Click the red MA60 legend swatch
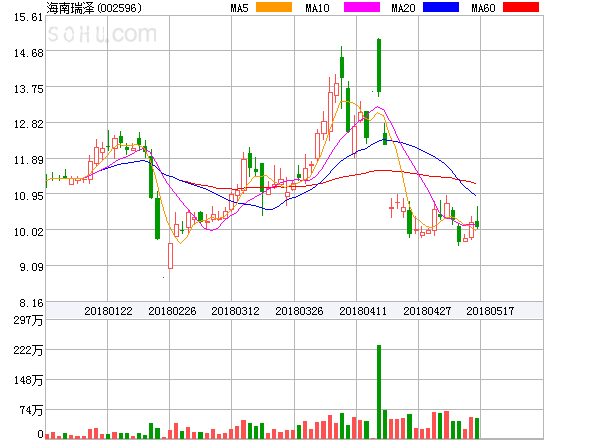Image resolution: width=600 pixels, height=440 pixels. click(521, 7)
